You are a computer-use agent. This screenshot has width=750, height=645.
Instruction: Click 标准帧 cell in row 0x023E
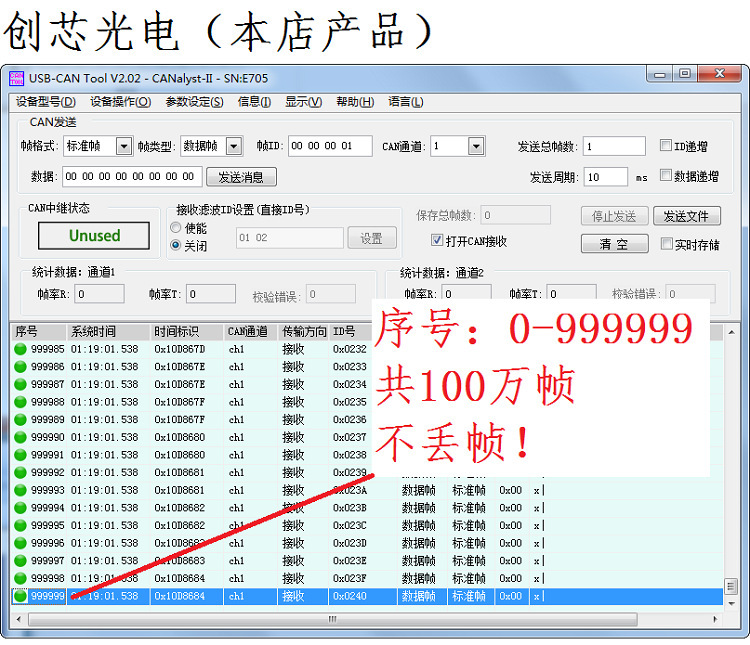469,560
